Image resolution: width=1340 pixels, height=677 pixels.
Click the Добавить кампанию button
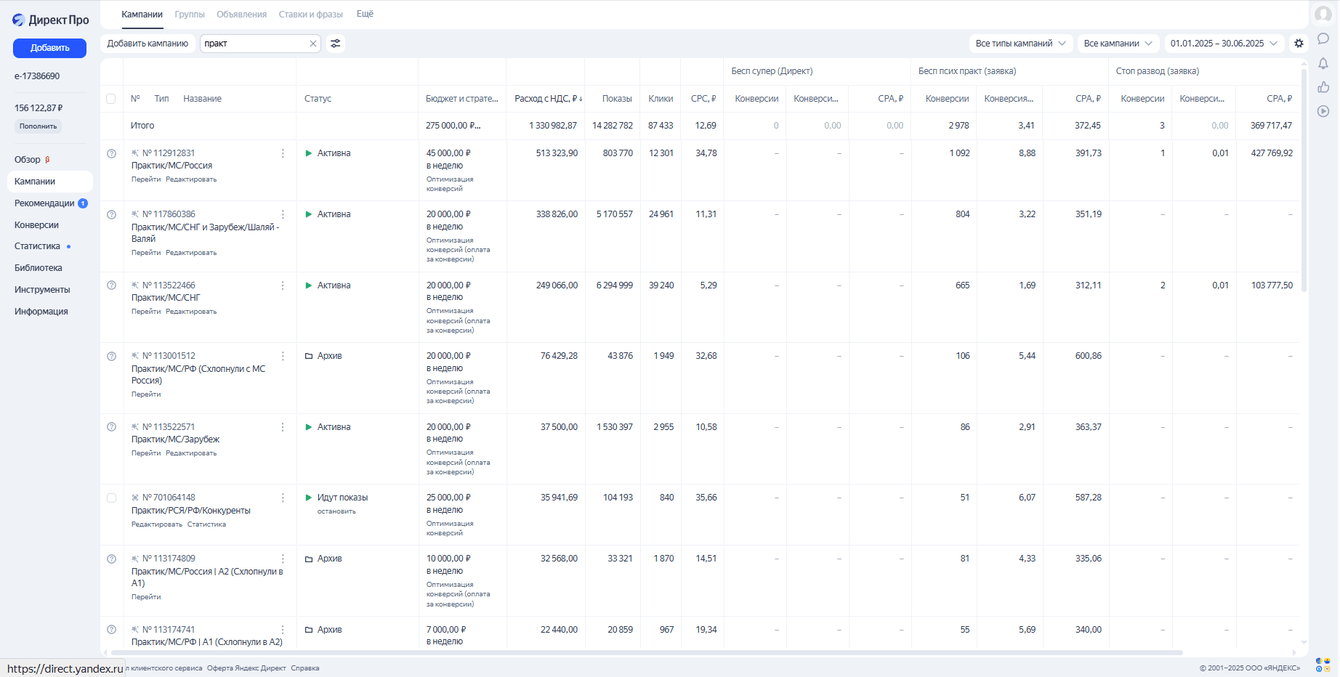point(148,44)
